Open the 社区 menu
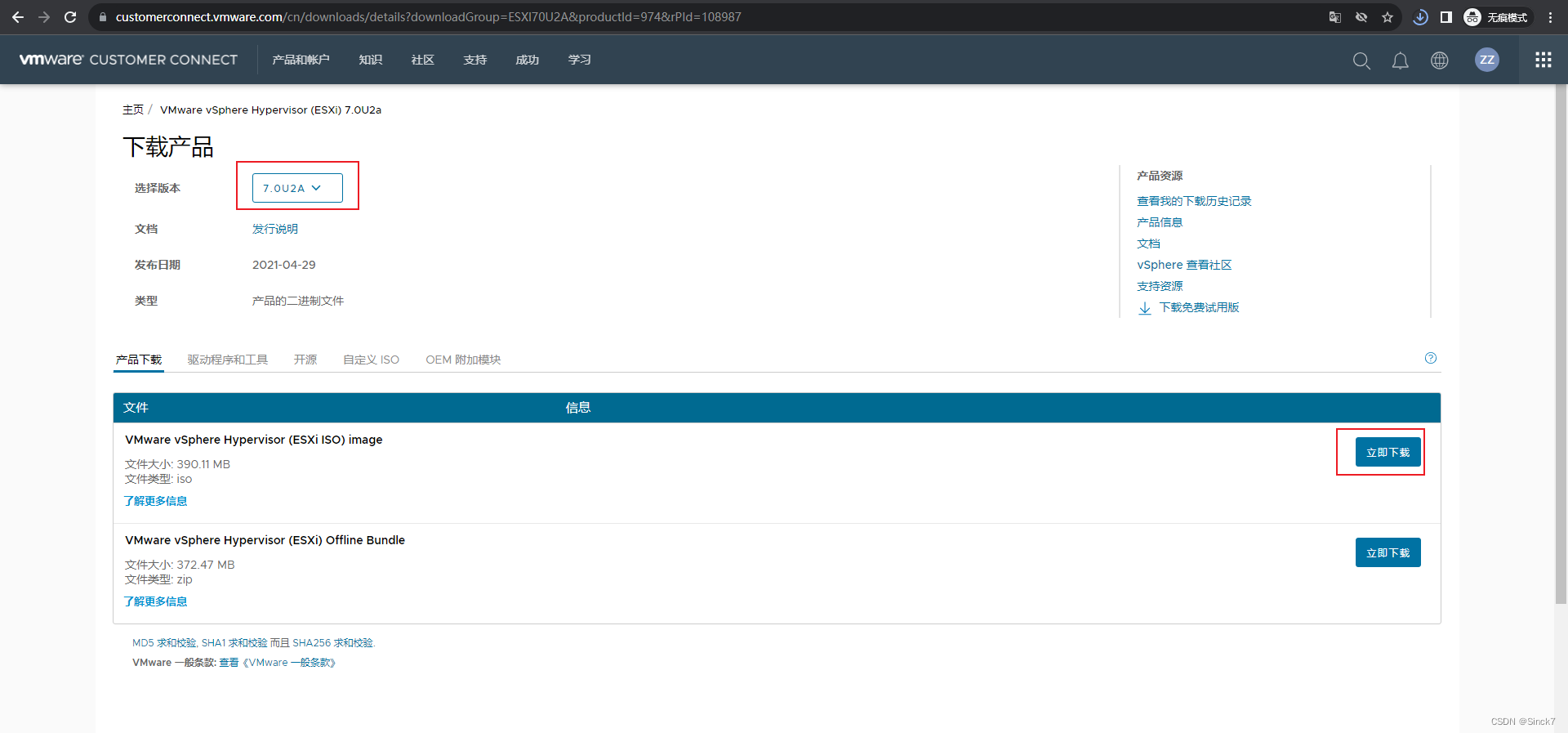The image size is (1568, 733). [x=423, y=60]
